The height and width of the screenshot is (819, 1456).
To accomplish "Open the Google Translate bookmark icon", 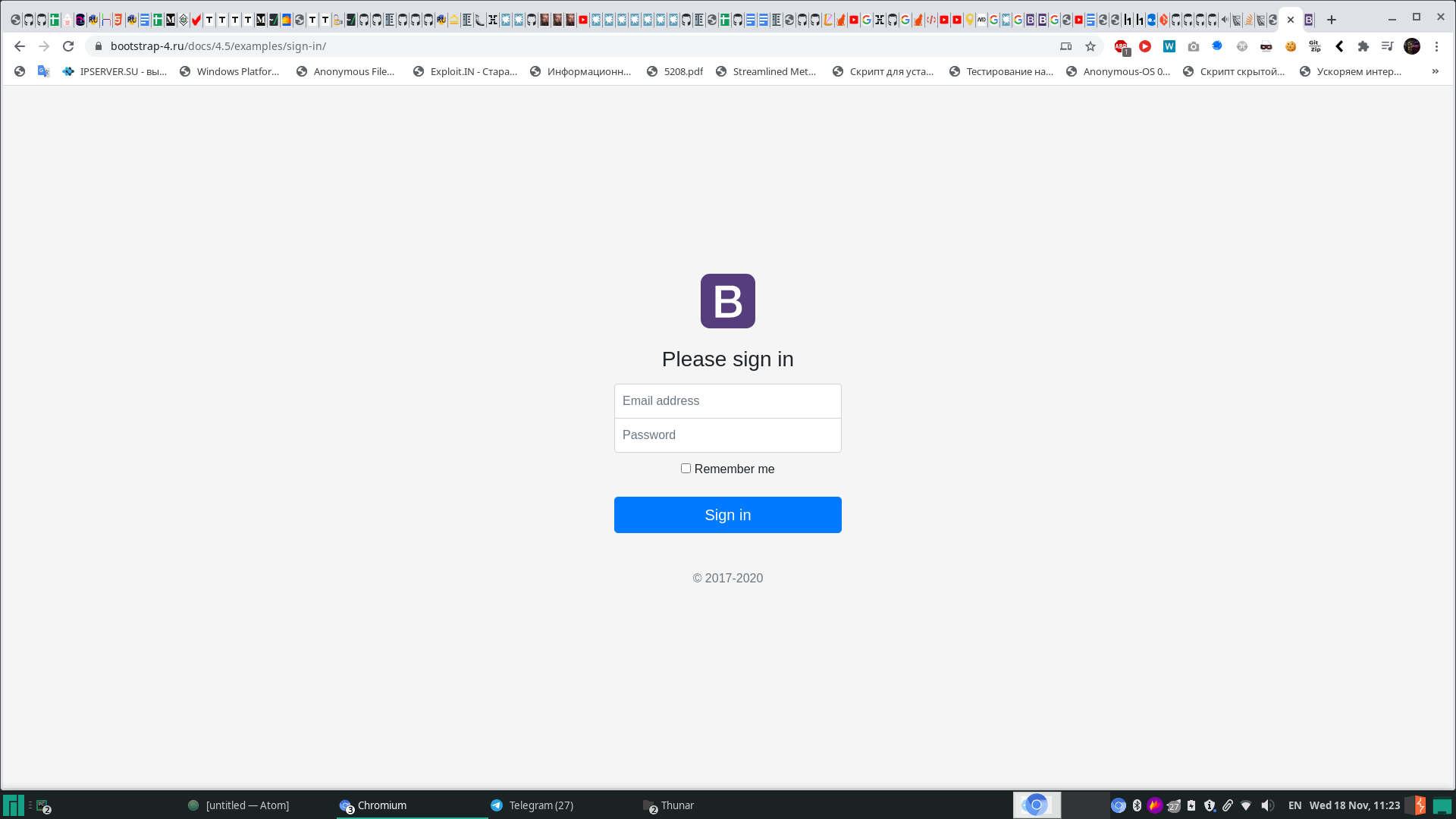I will tap(44, 71).
